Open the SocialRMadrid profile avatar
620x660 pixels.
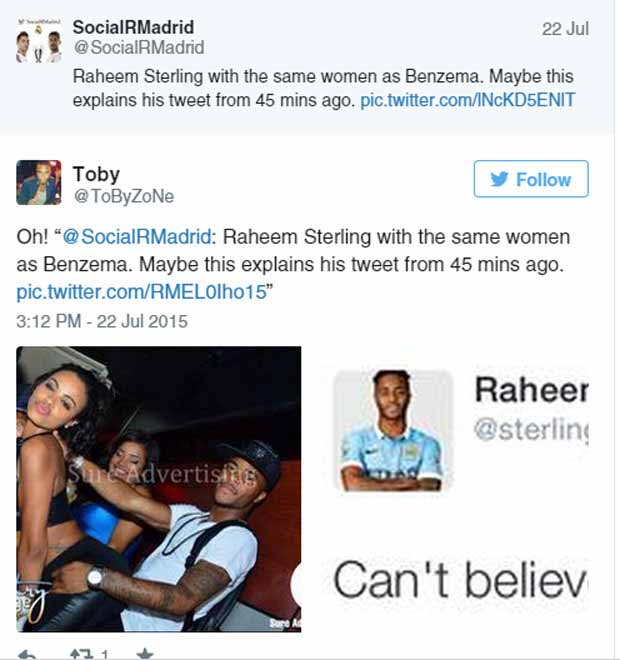click(39, 41)
